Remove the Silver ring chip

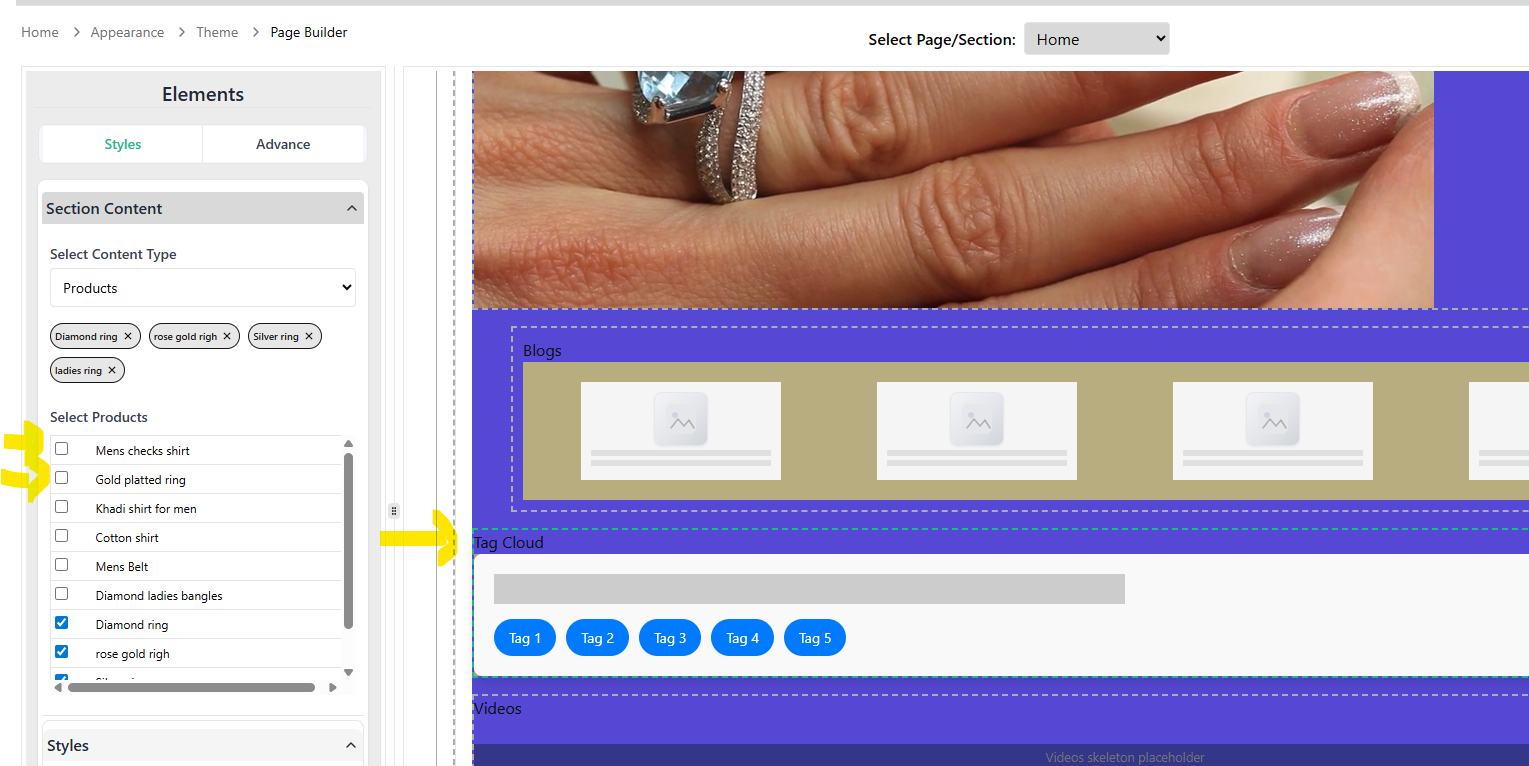pyautogui.click(x=309, y=337)
